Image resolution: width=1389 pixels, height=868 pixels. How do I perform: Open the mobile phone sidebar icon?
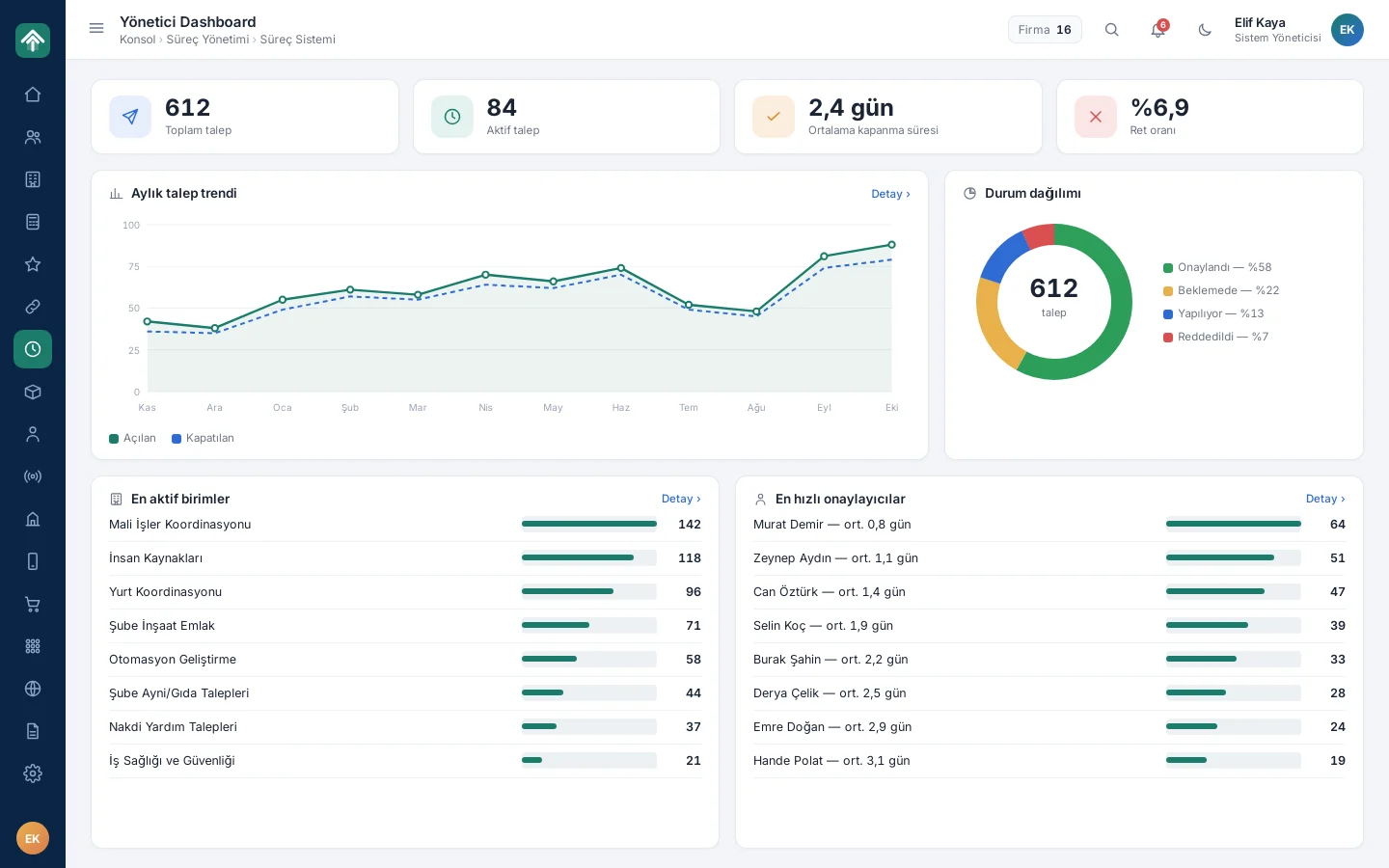33,561
